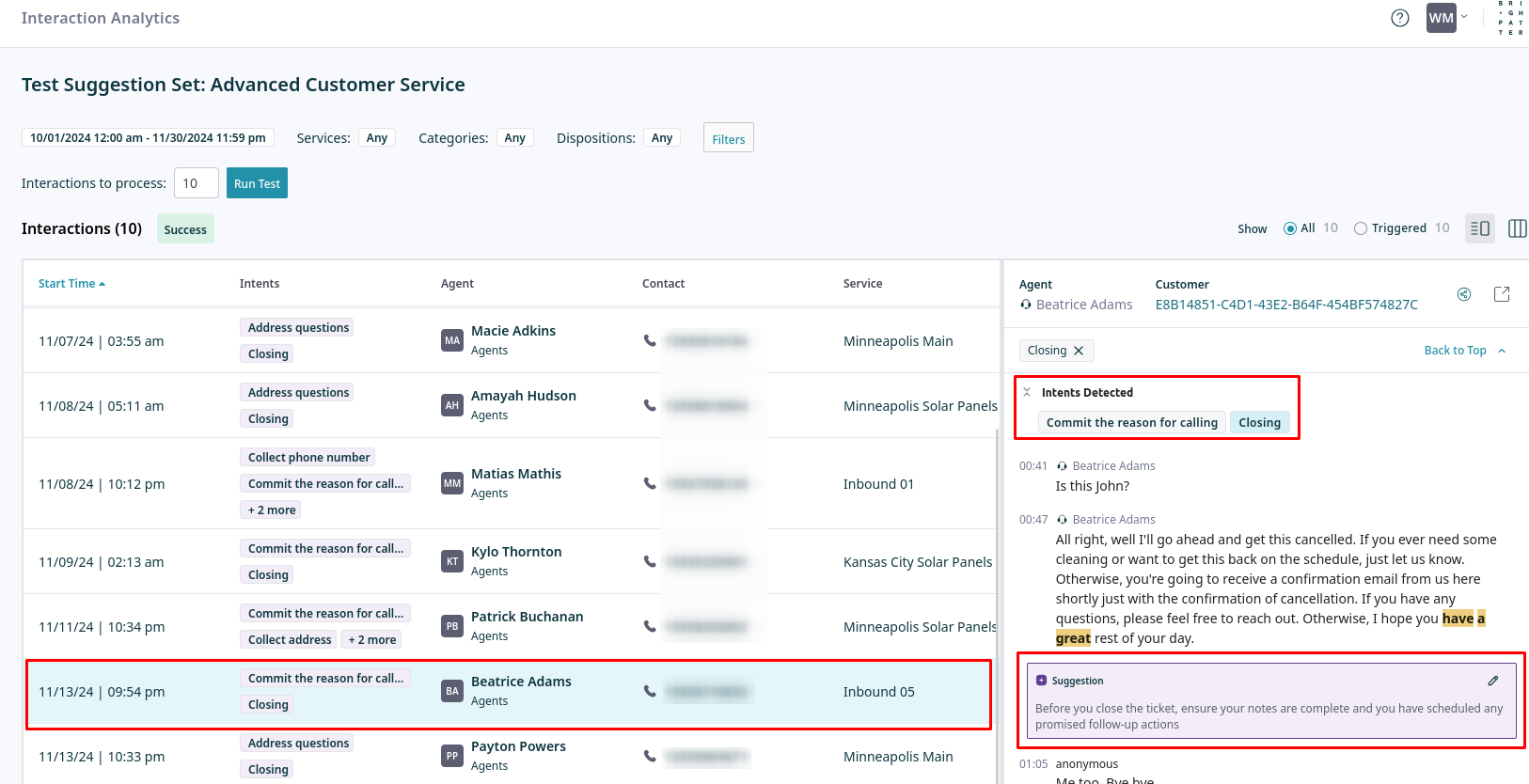The image size is (1529, 784).
Task: Open the help question mark icon
Action: (1399, 18)
